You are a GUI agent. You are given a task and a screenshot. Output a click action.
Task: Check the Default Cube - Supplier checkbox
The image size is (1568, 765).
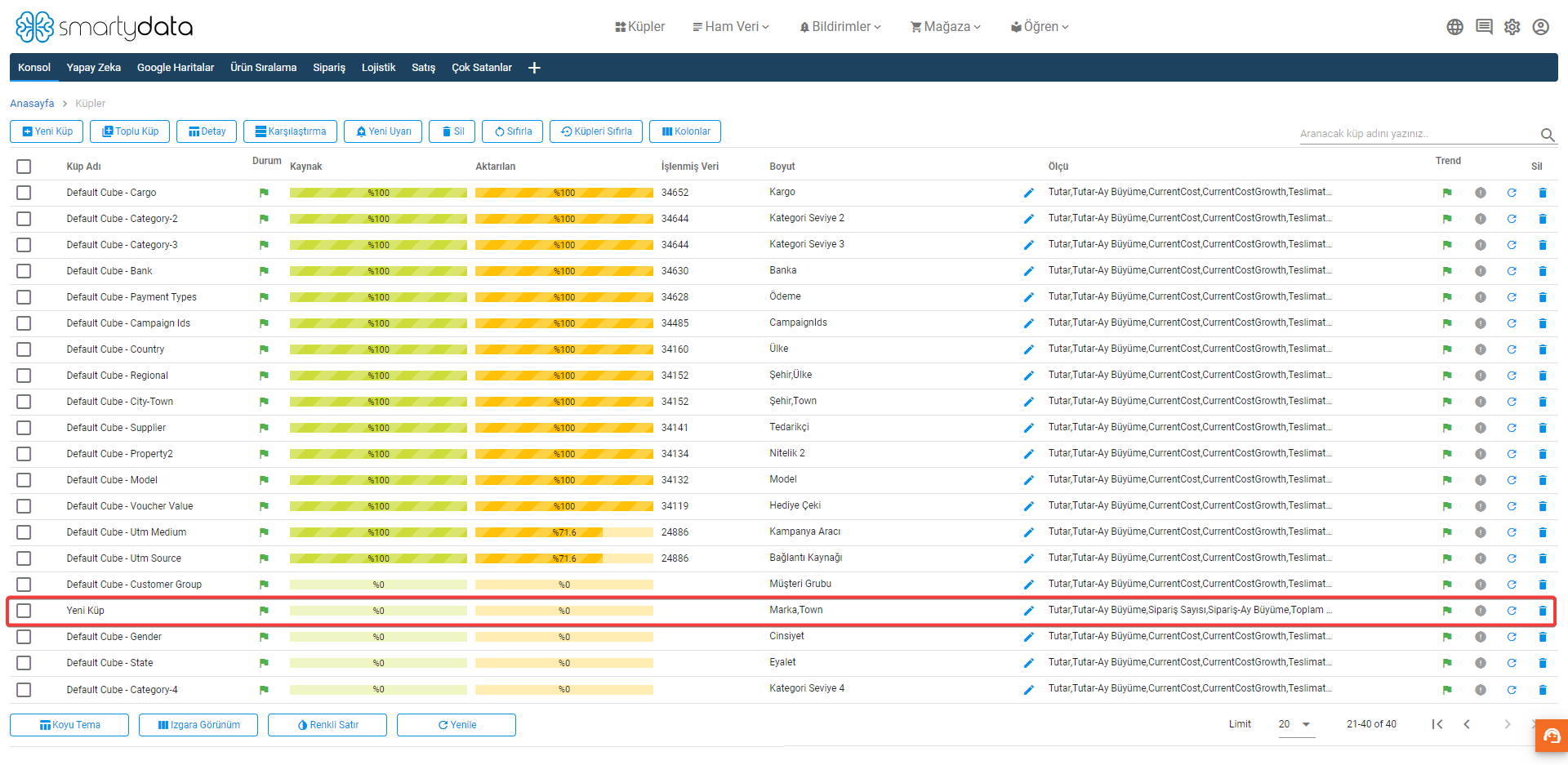click(x=24, y=428)
